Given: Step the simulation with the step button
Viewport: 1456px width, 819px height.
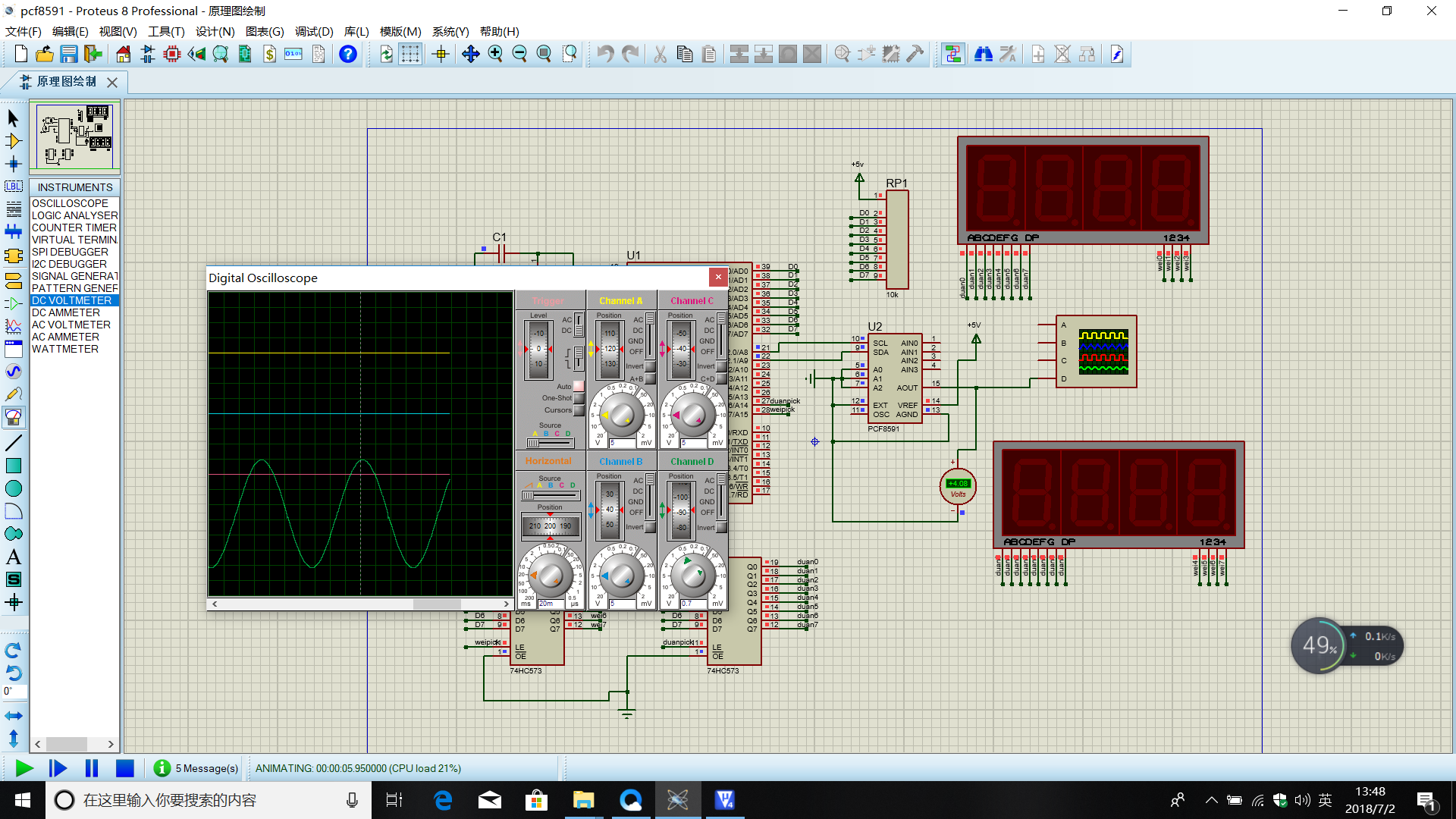Looking at the screenshot, I should tap(58, 768).
